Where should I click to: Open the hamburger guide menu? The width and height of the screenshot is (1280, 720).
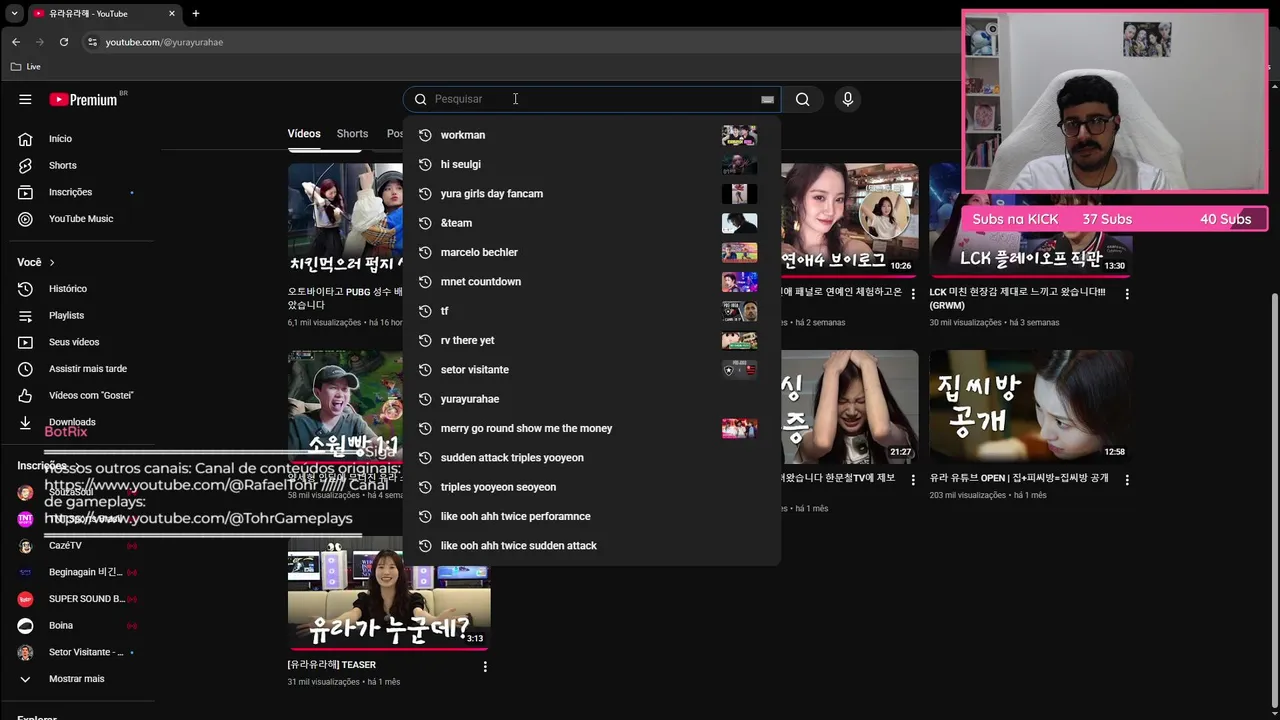pyautogui.click(x=25, y=99)
